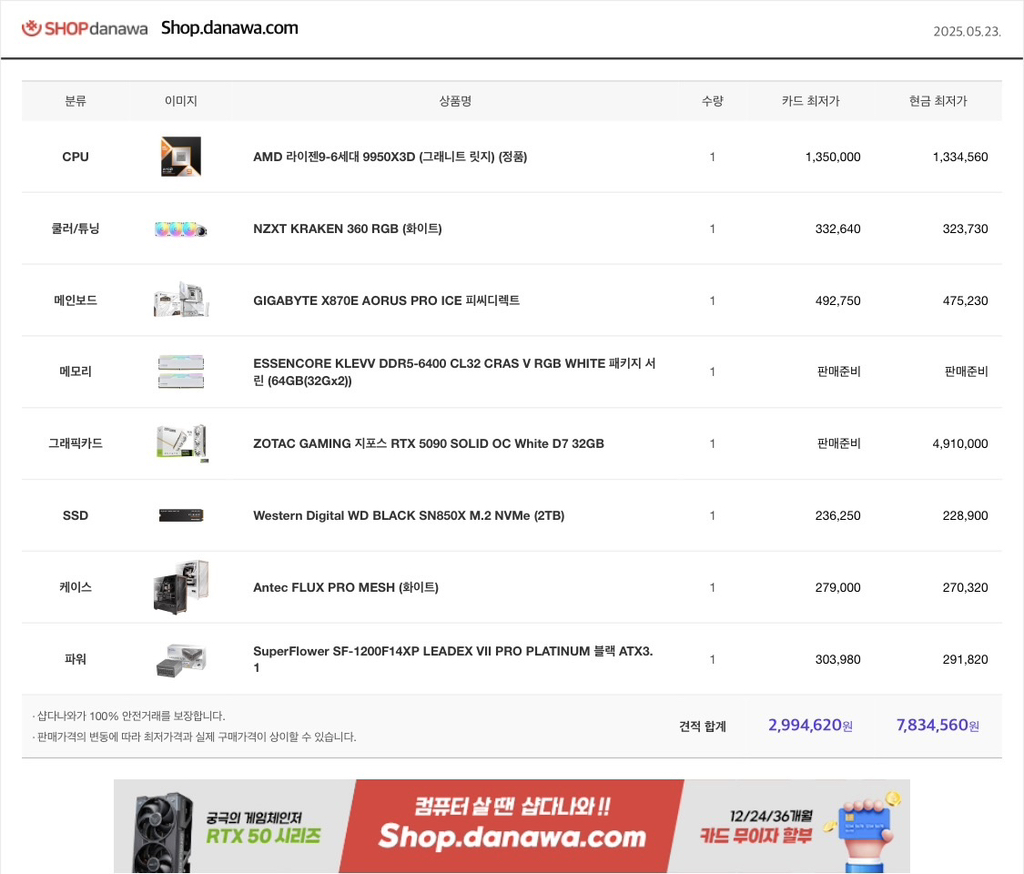Click power supply card price 303,980
The image size is (1024, 874).
(838, 659)
